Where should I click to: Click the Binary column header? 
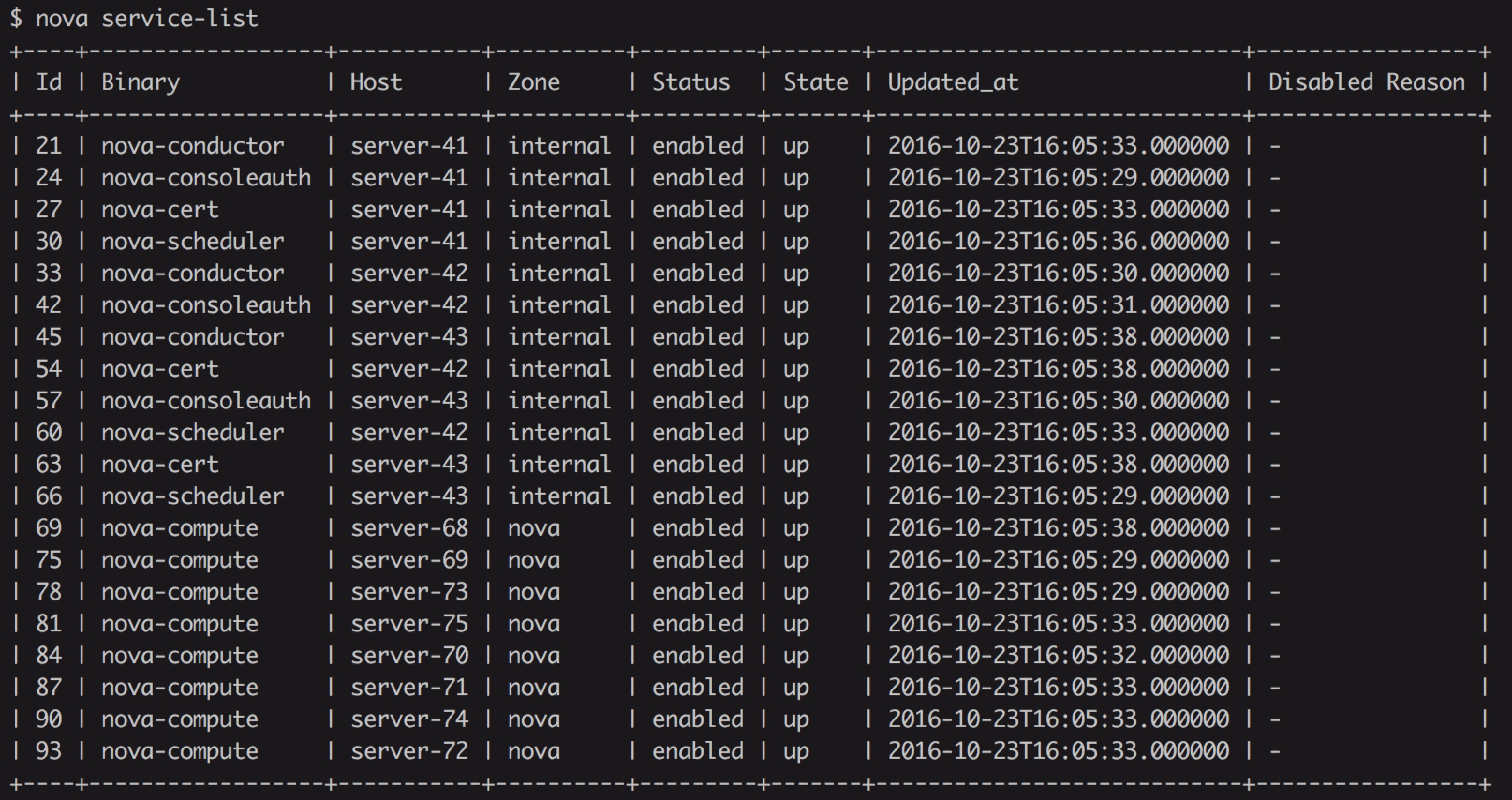tap(140, 83)
